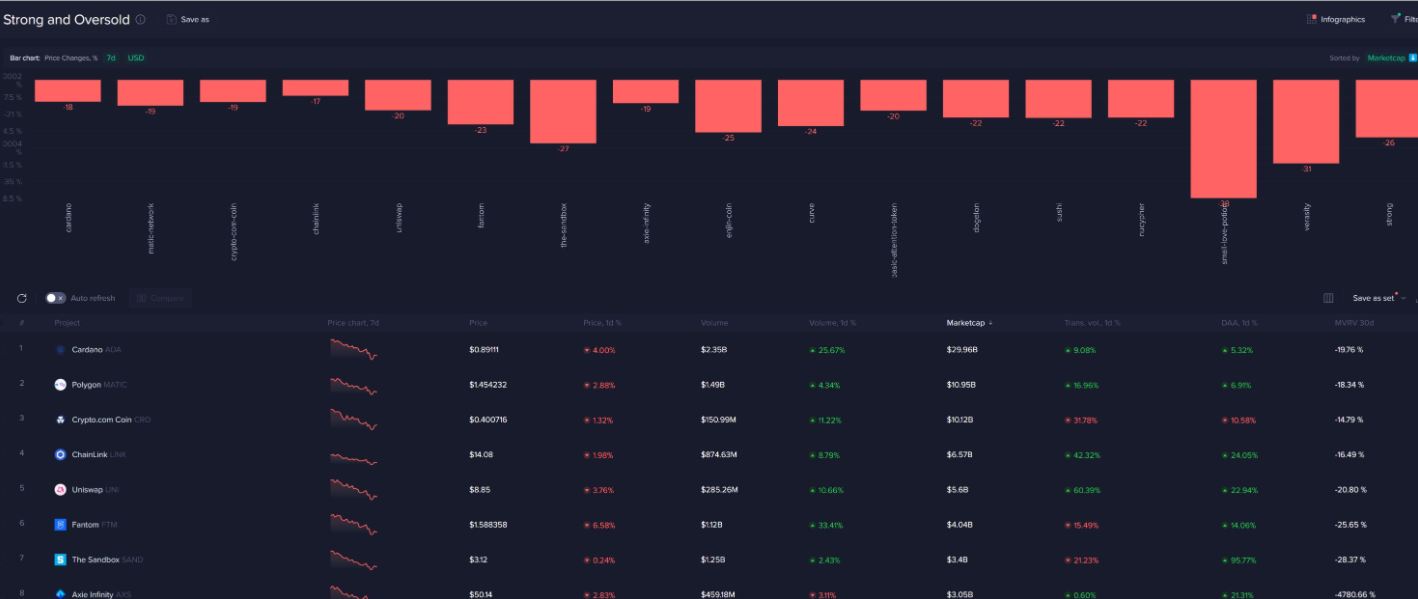Change the USD currency selector
The width and height of the screenshot is (1418, 599).
pos(136,58)
